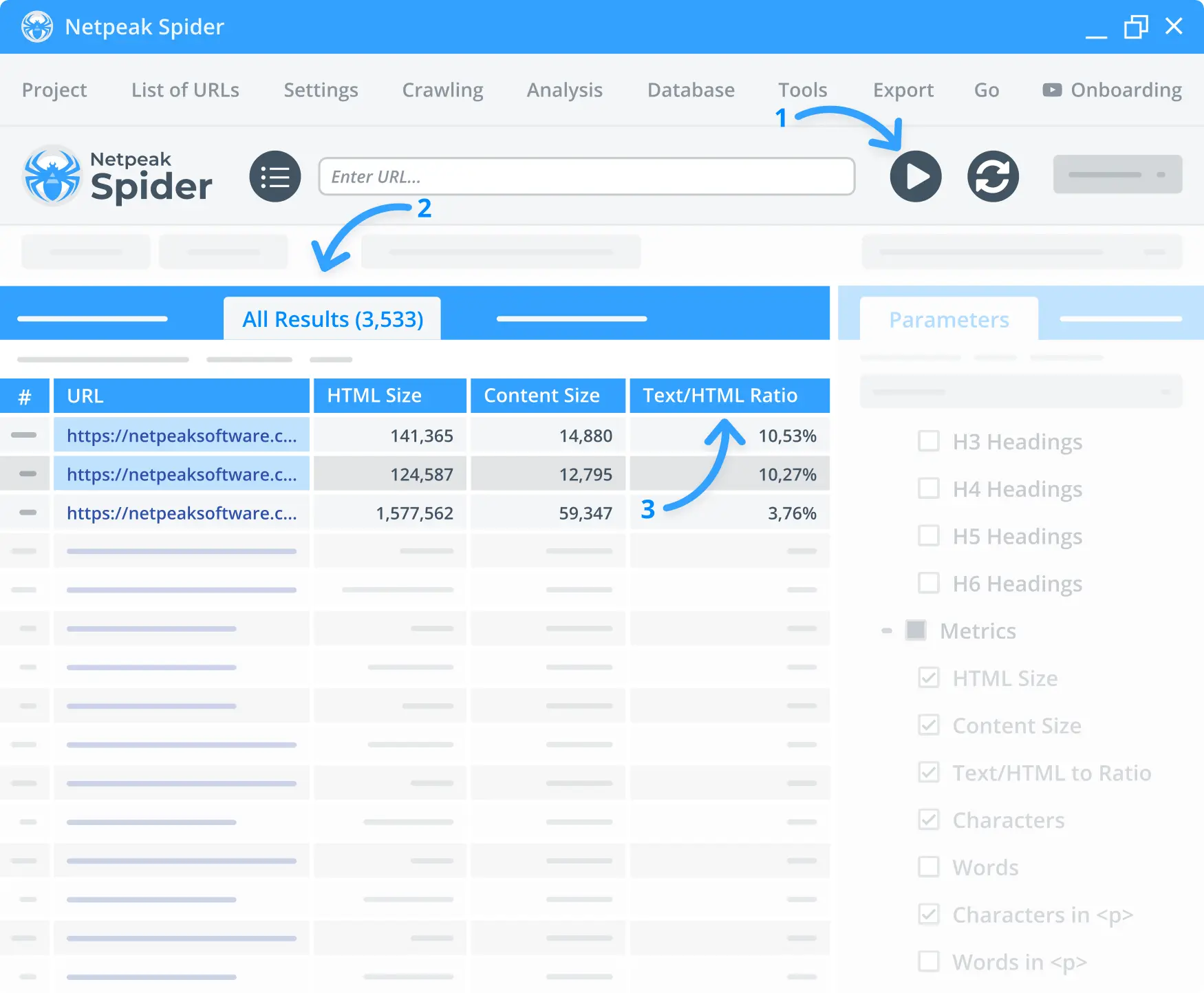Open the Crawling menu

click(442, 90)
